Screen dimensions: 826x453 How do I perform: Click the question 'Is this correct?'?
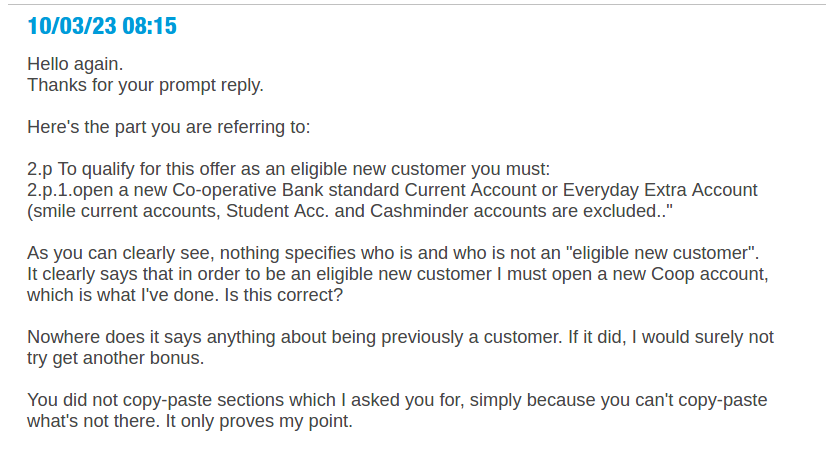tap(283, 295)
